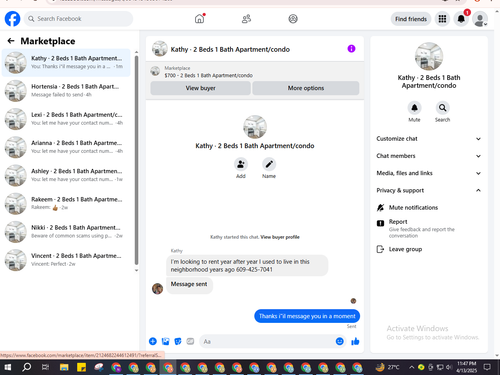The image size is (500, 375).
Task: Open the plus more actions icon
Action: coord(153,341)
